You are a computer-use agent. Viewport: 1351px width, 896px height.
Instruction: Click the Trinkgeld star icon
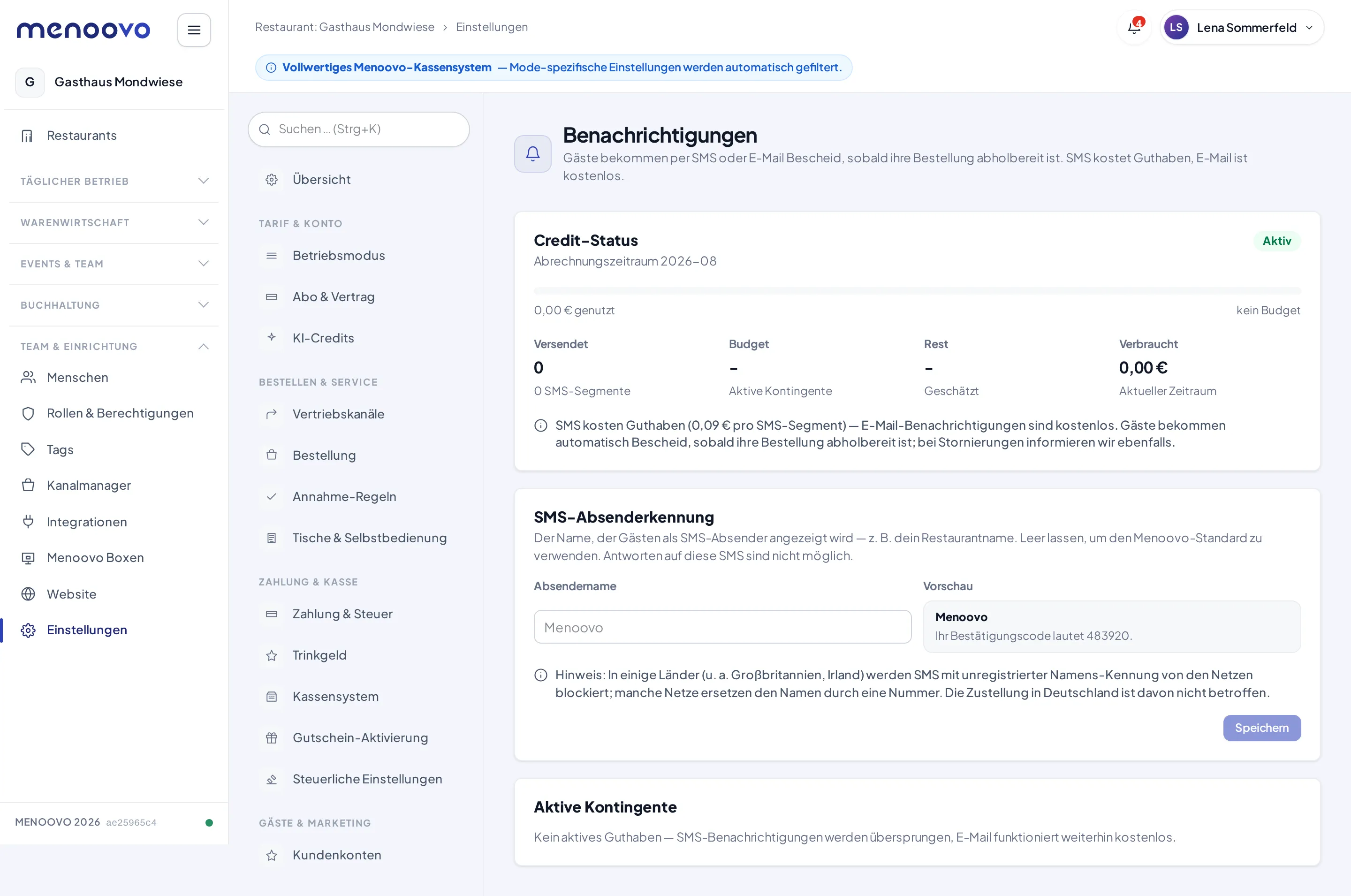point(271,655)
